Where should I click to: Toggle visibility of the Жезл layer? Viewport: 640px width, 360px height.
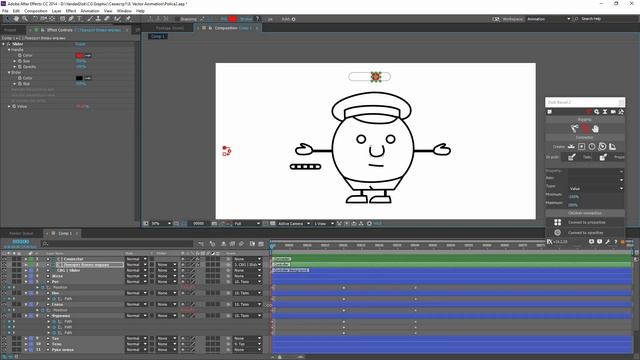point(4,276)
